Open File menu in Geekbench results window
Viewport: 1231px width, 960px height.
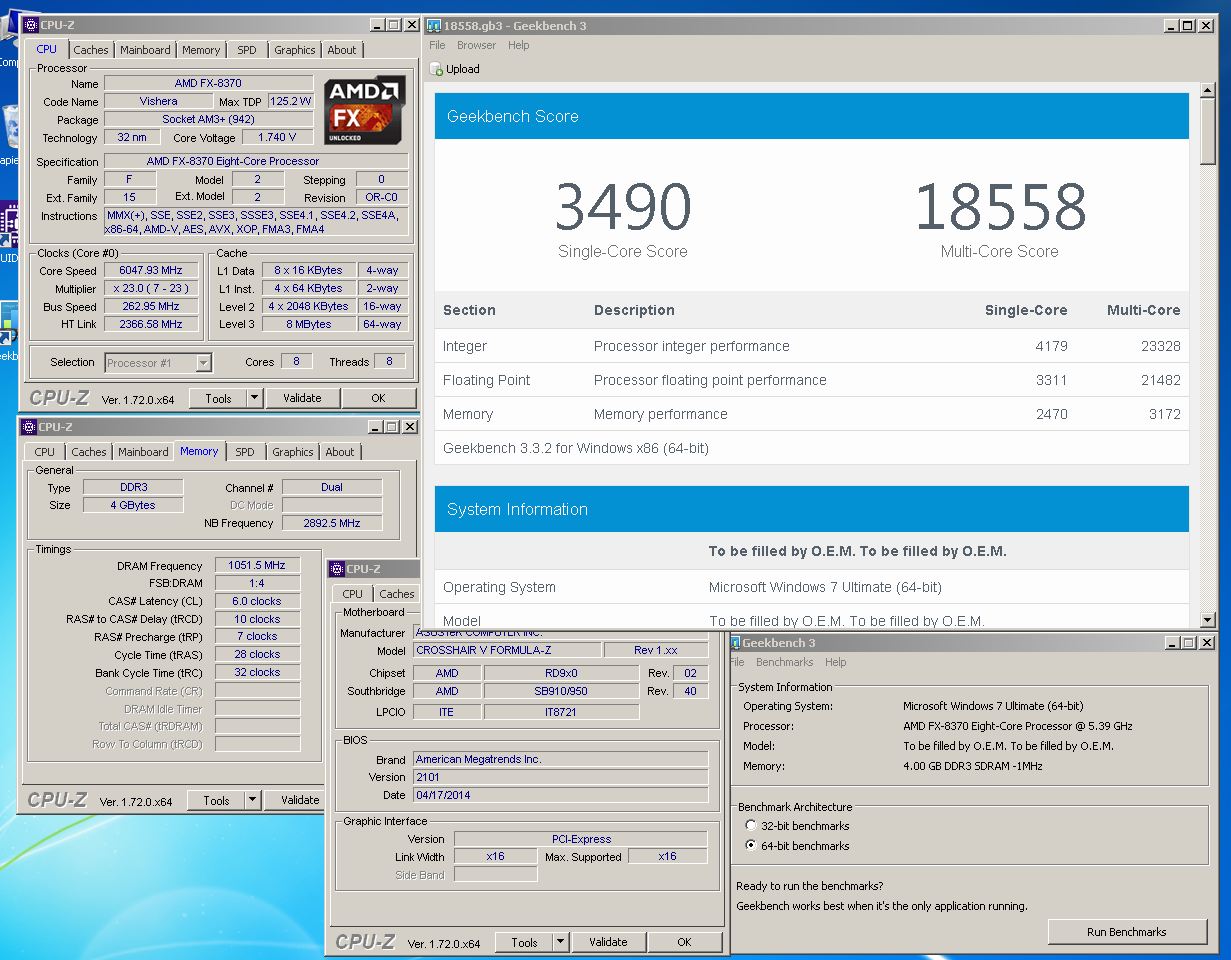(437, 45)
